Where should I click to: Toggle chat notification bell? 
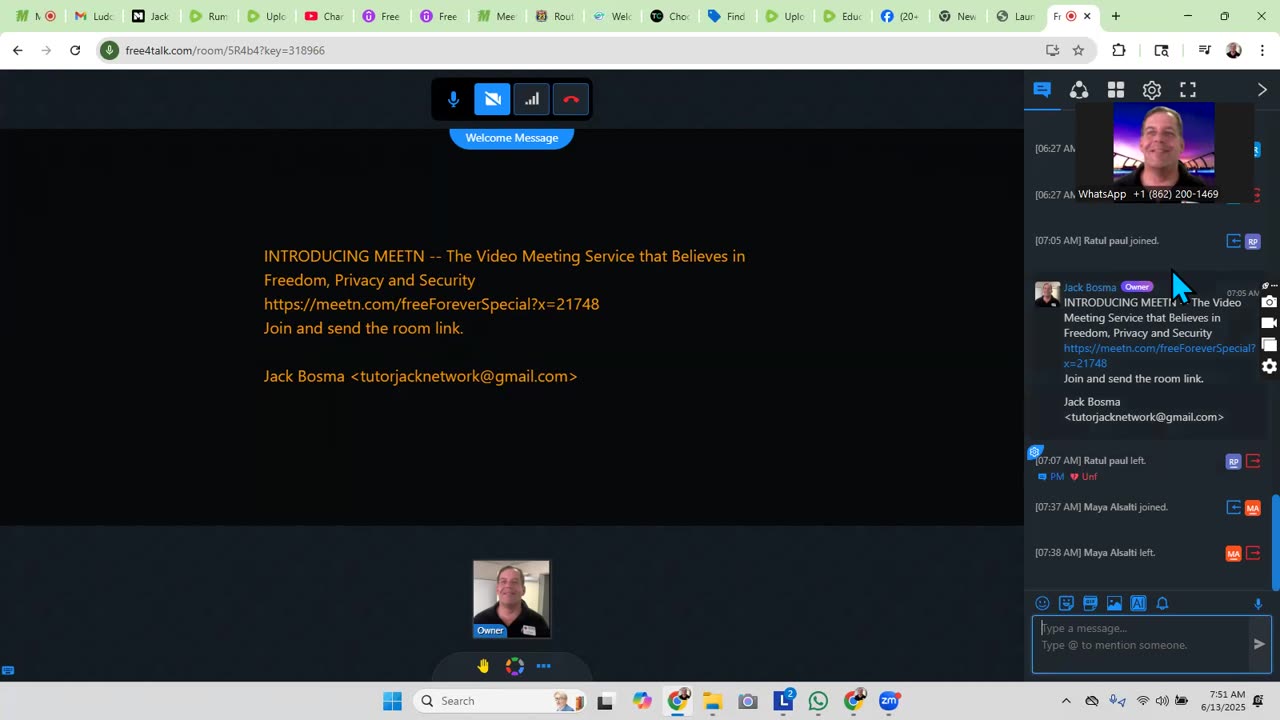1162,603
